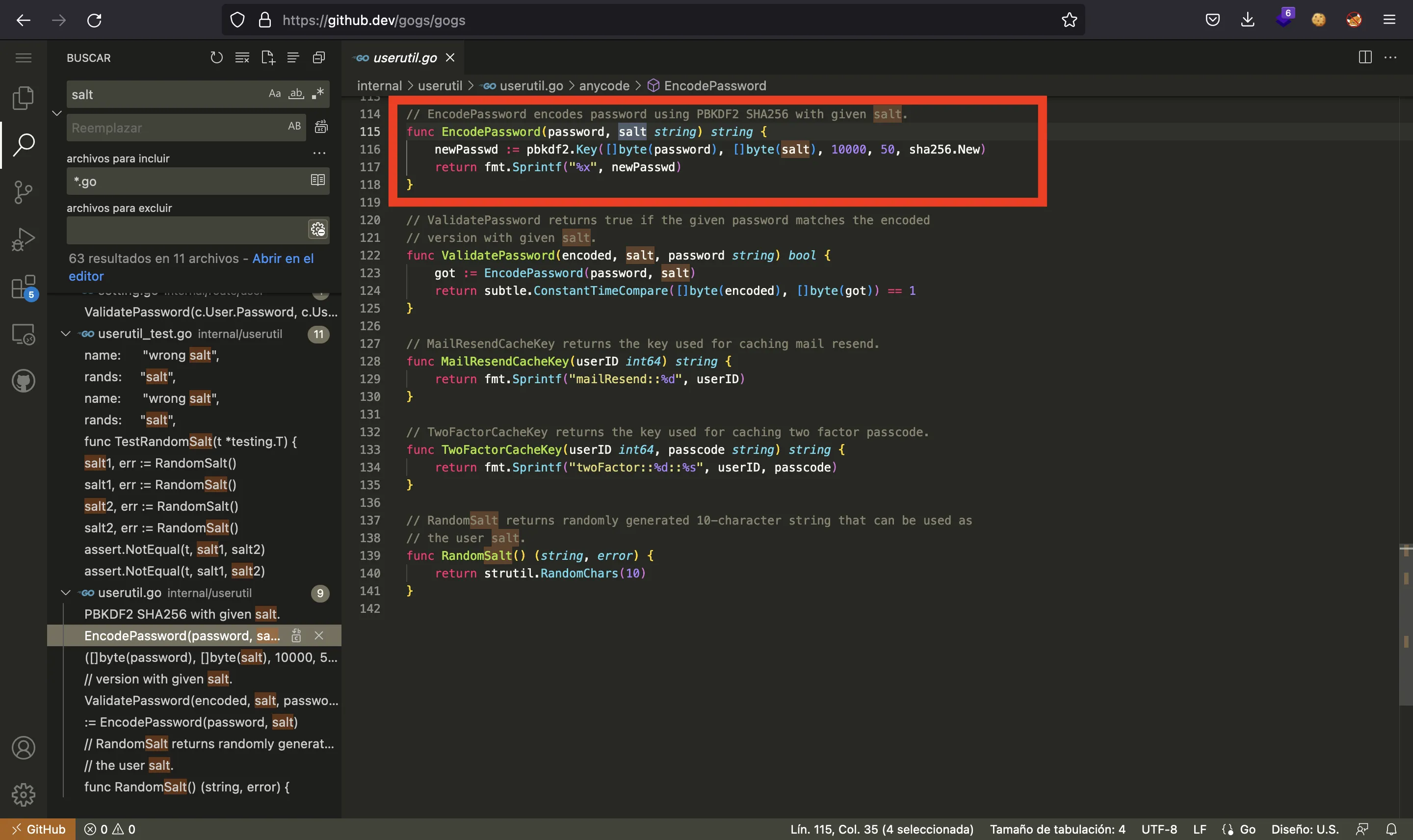Open the Manage gear menu
This screenshot has width=1413, height=840.
click(23, 795)
